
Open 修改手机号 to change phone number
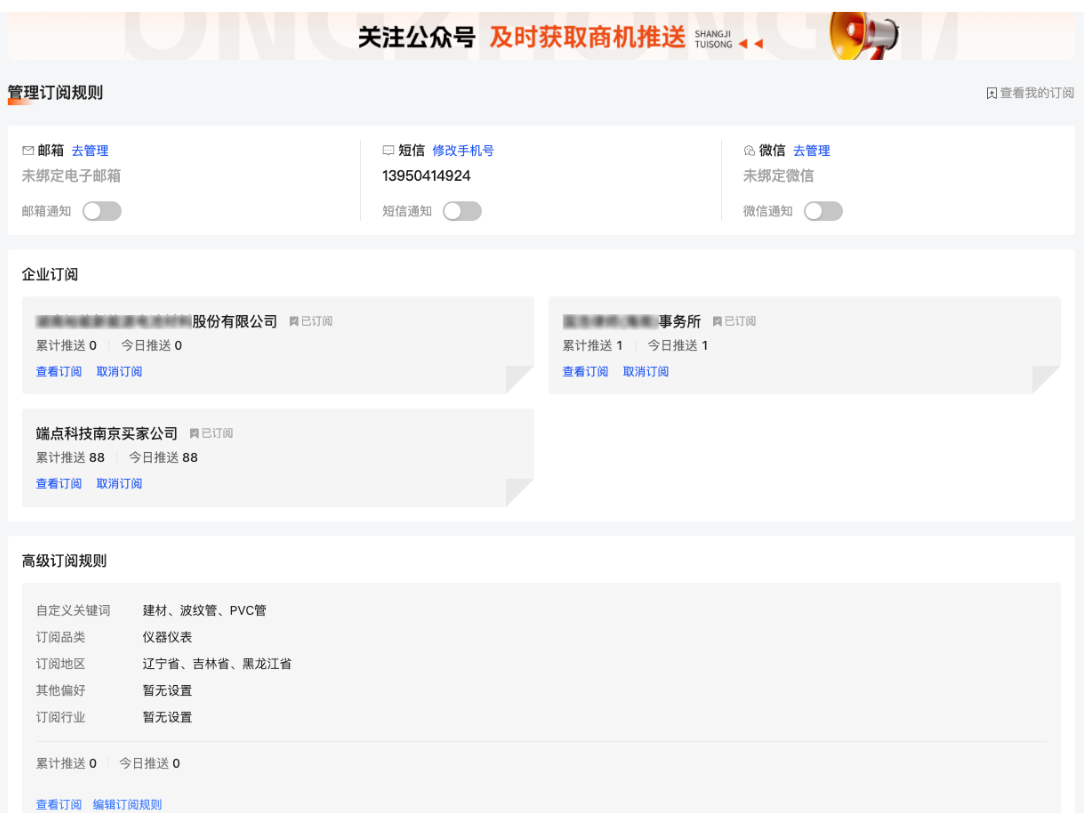pos(463,150)
